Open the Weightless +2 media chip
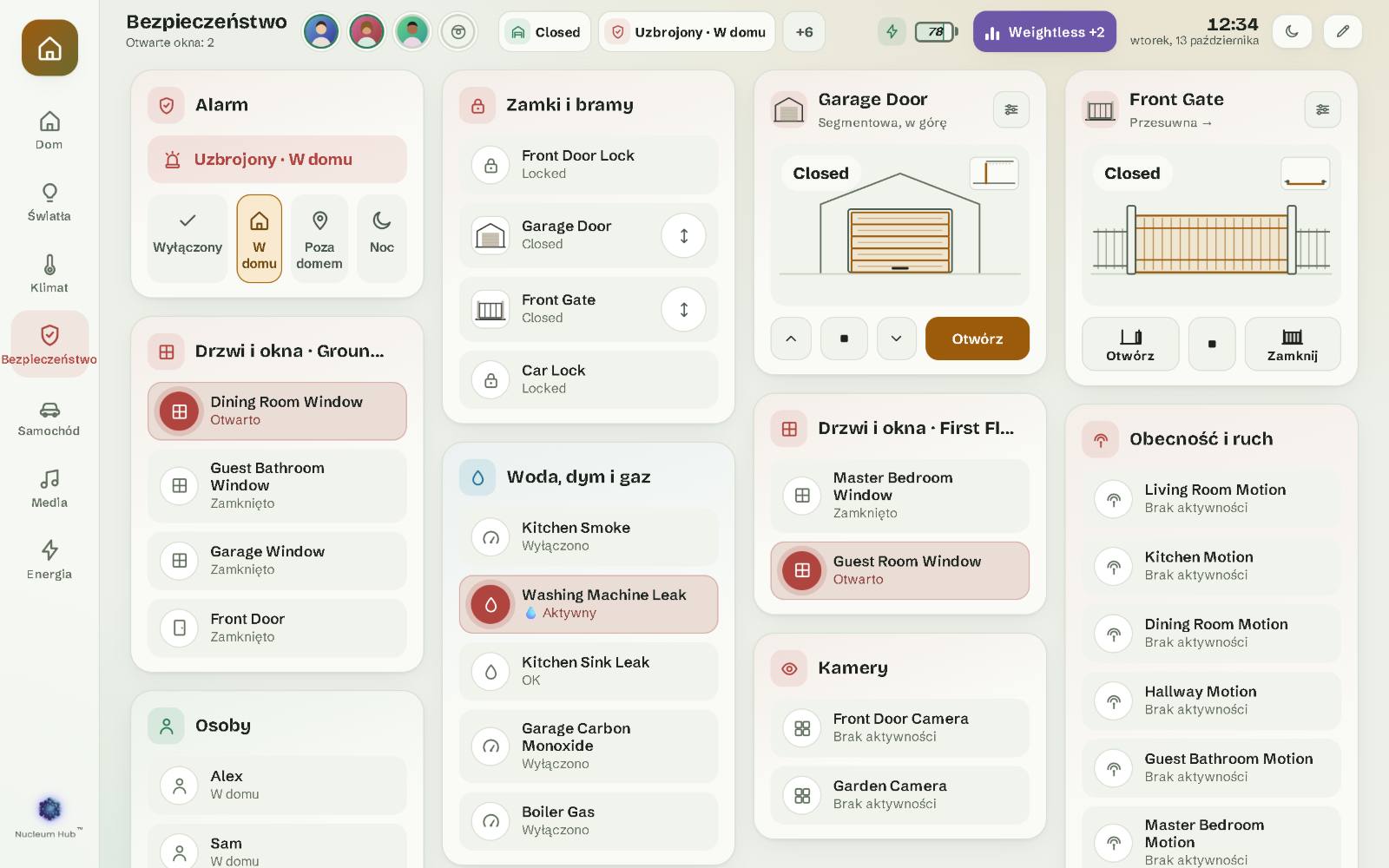This screenshot has height=868, width=1389. pos(1044,32)
